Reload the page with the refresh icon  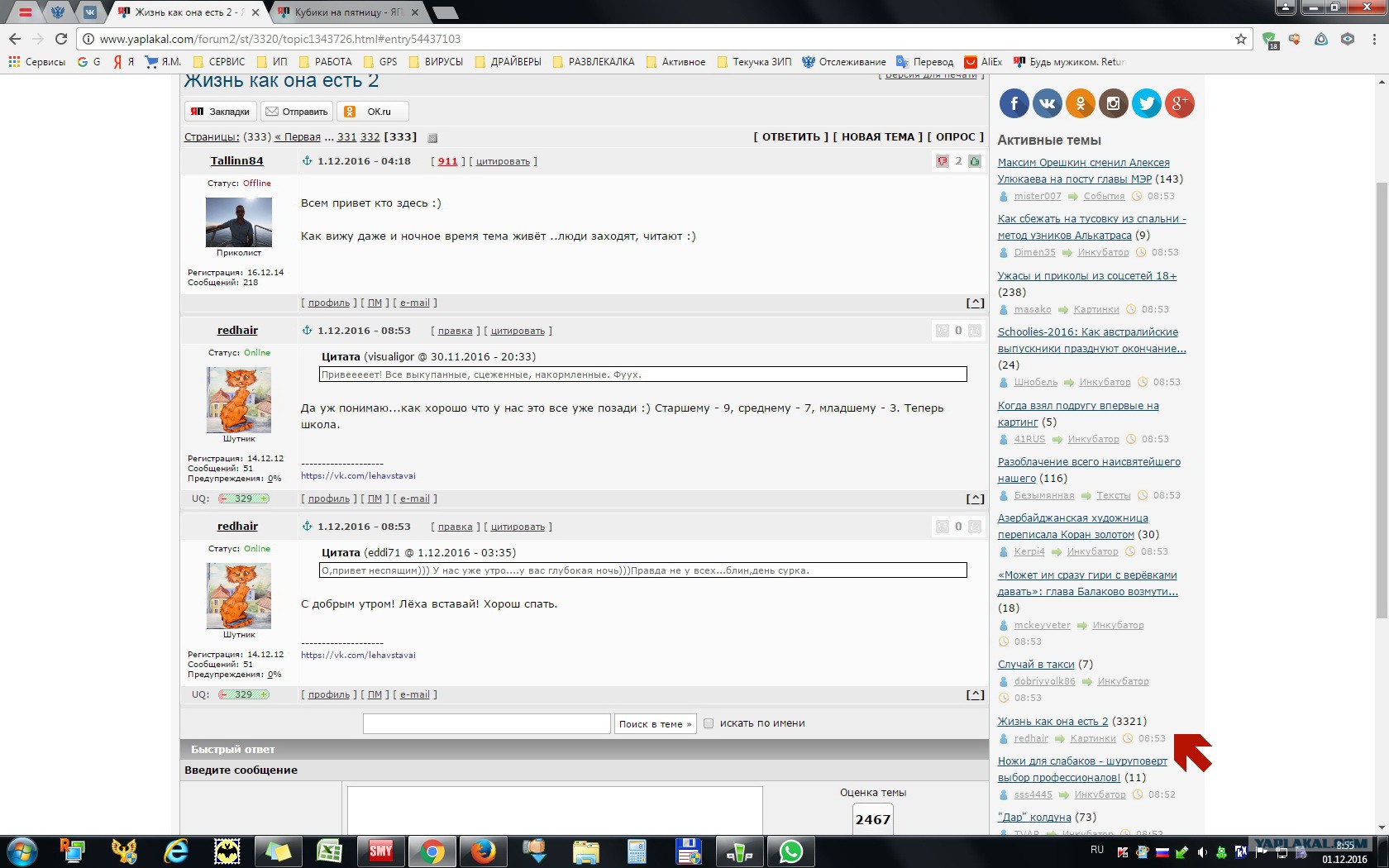tap(60, 39)
